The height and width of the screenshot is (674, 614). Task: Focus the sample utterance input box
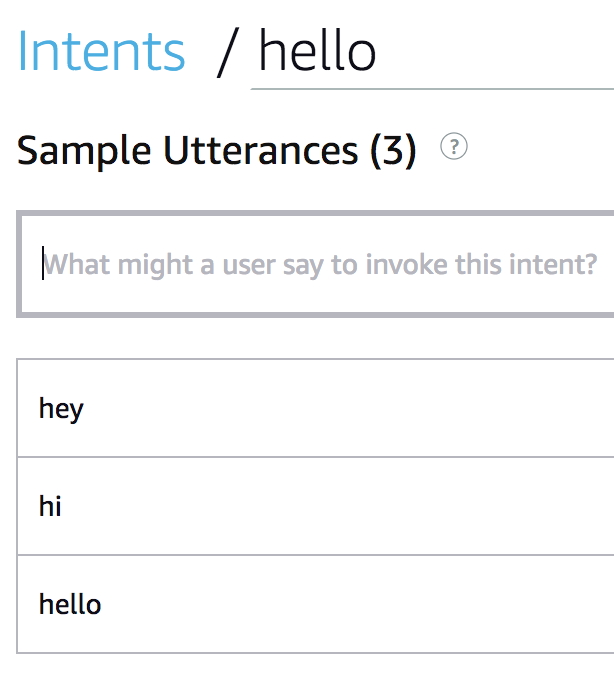(320, 265)
